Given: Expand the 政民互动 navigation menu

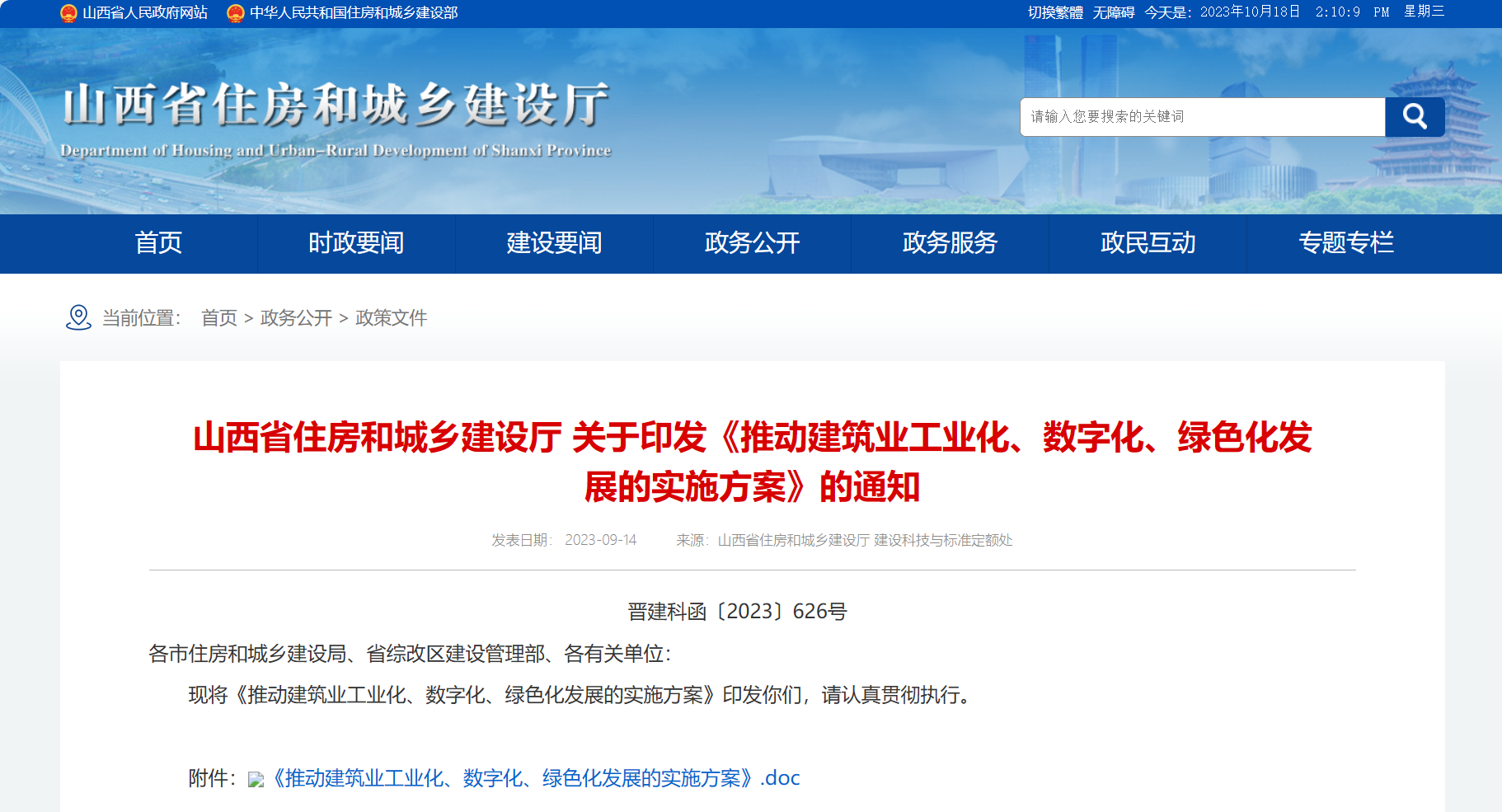Looking at the screenshot, I should (x=1148, y=243).
